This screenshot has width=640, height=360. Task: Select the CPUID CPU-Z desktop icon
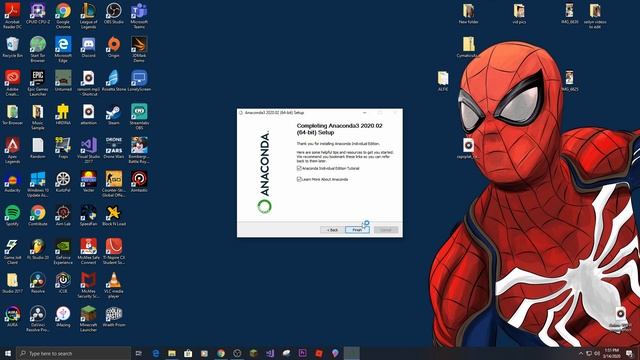click(38, 13)
